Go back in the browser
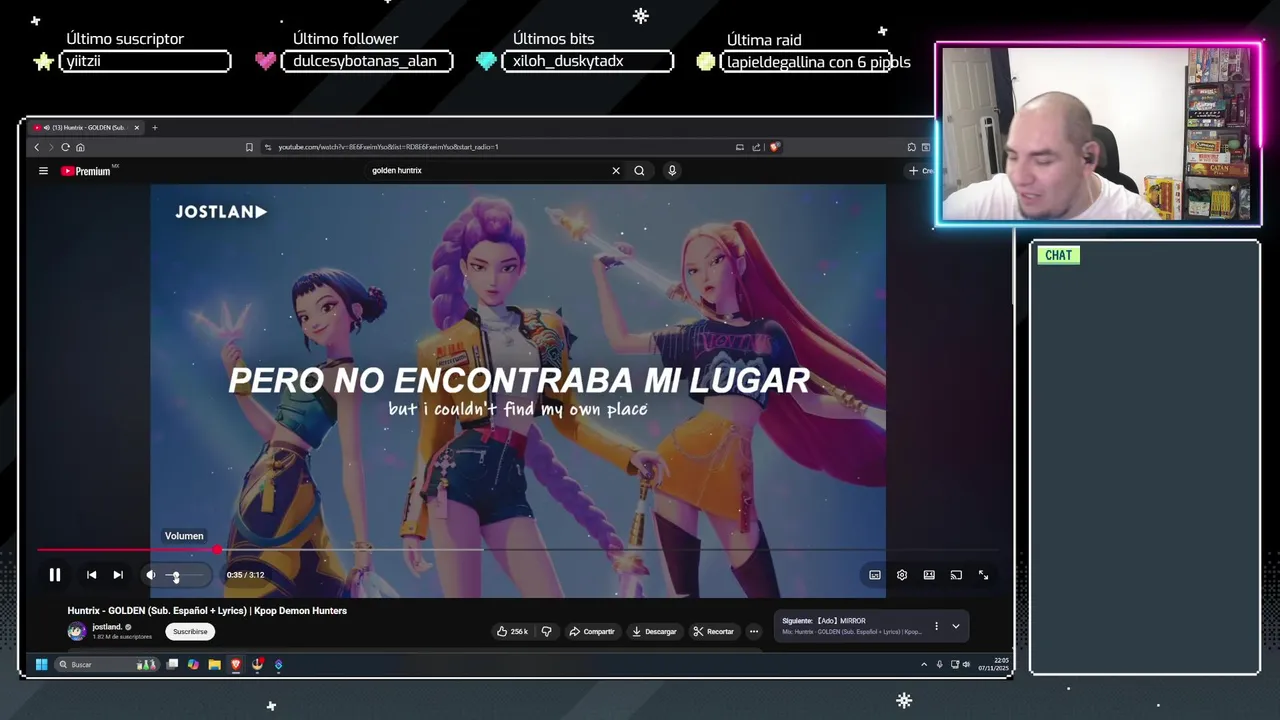The height and width of the screenshot is (720, 1280). pos(37,147)
